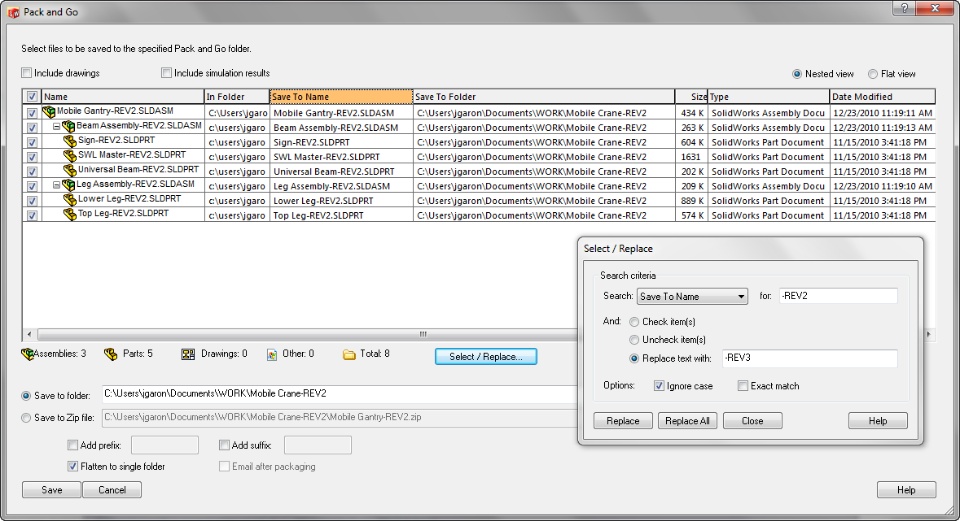Enable Include drawings checkbox
The height and width of the screenshot is (521, 960).
pyautogui.click(x=26, y=73)
